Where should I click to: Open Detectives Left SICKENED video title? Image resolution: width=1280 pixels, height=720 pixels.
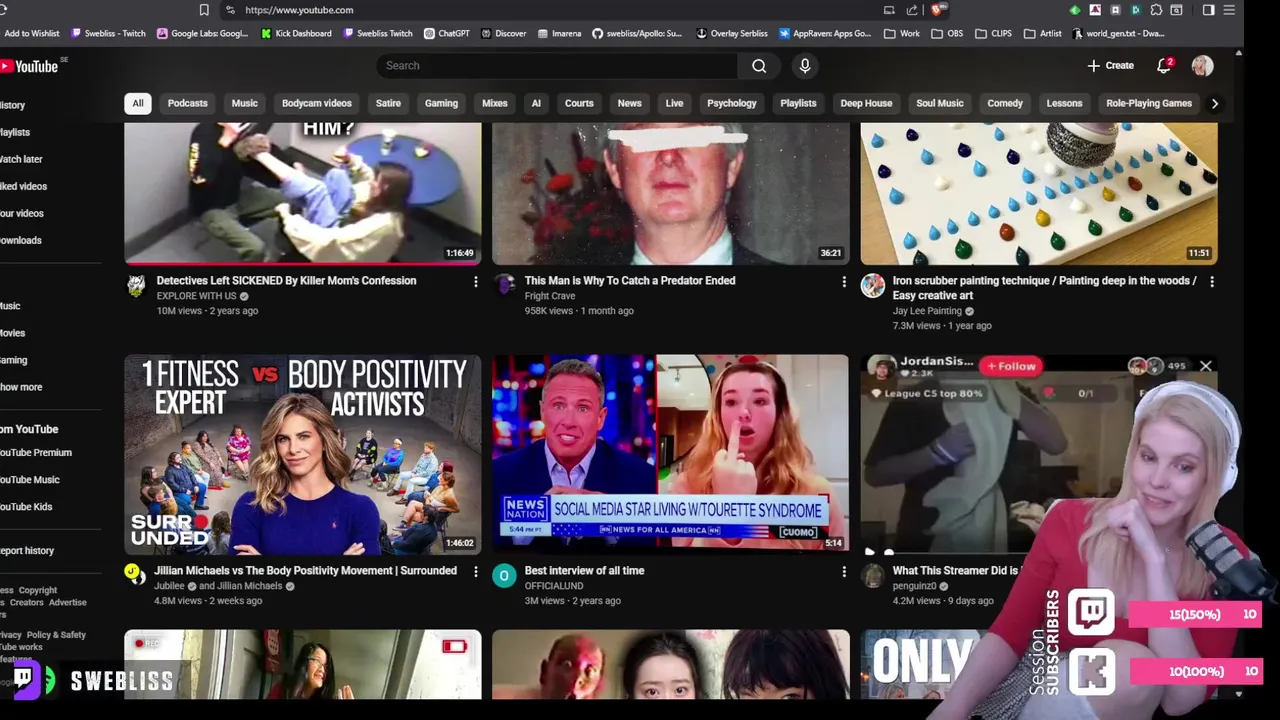(286, 281)
